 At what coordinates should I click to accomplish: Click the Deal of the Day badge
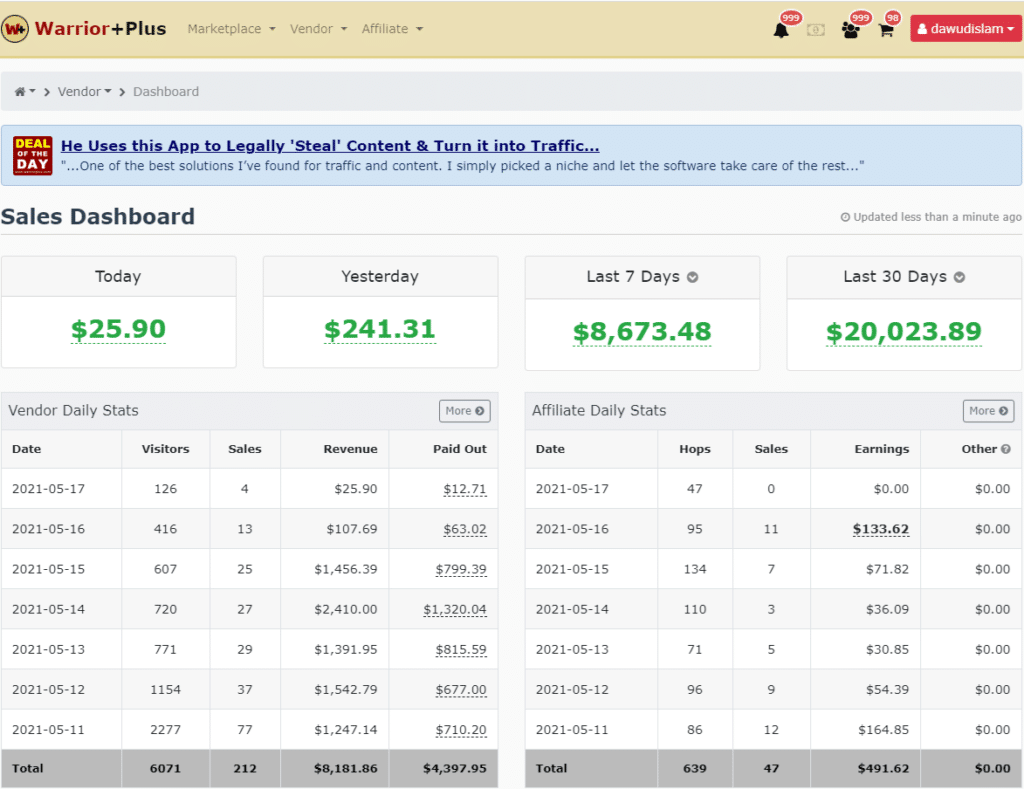[33, 155]
